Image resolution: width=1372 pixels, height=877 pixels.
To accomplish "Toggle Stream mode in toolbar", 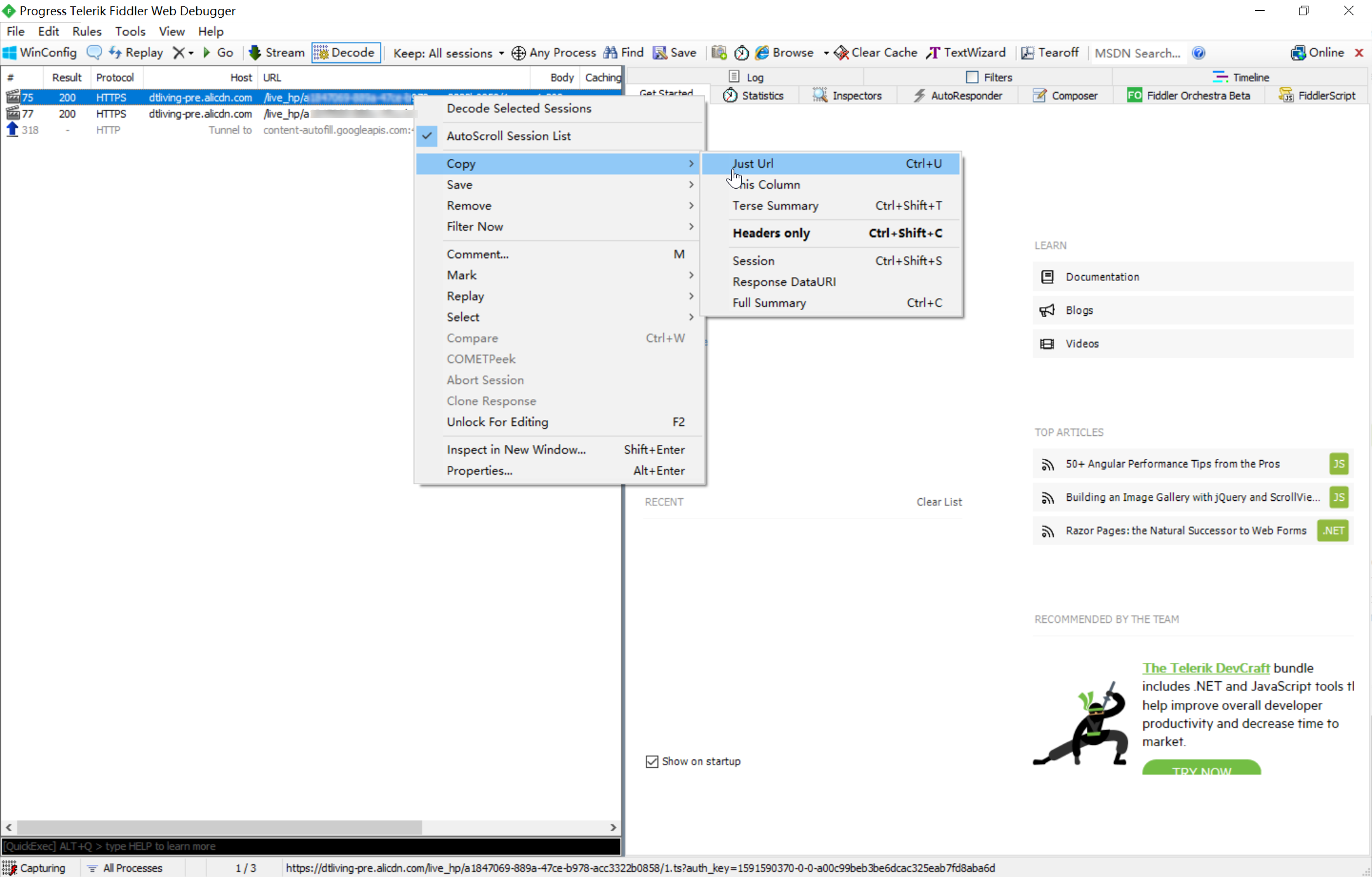I will [x=277, y=53].
